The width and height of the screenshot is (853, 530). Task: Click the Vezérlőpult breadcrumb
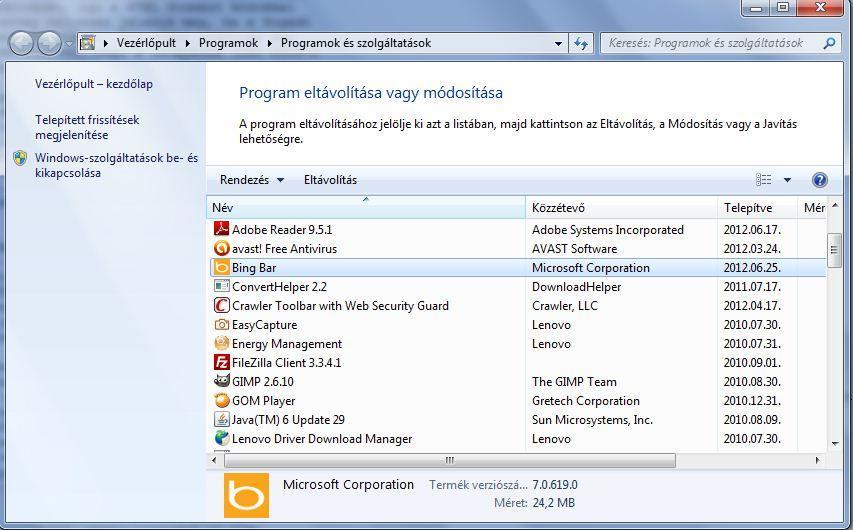click(146, 43)
